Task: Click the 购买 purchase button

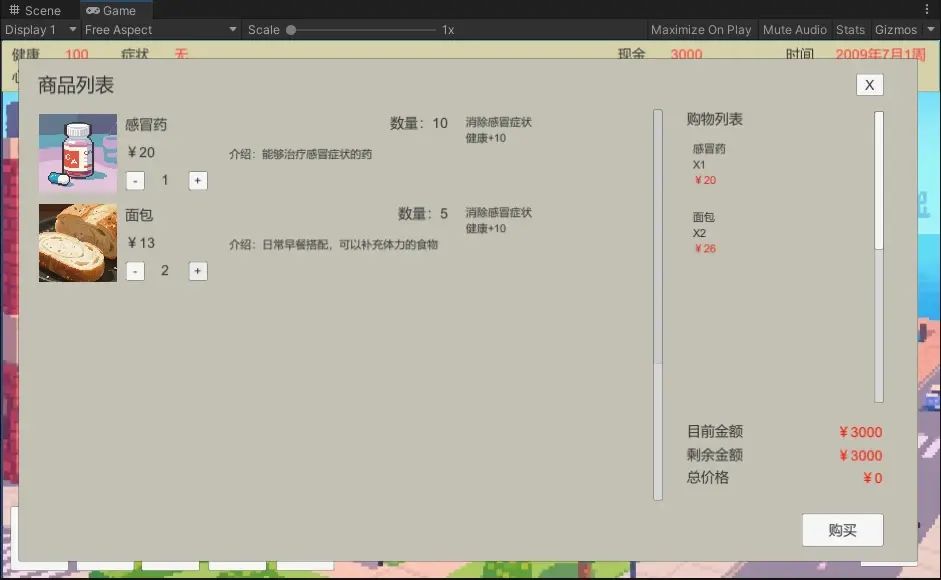Action: (843, 530)
